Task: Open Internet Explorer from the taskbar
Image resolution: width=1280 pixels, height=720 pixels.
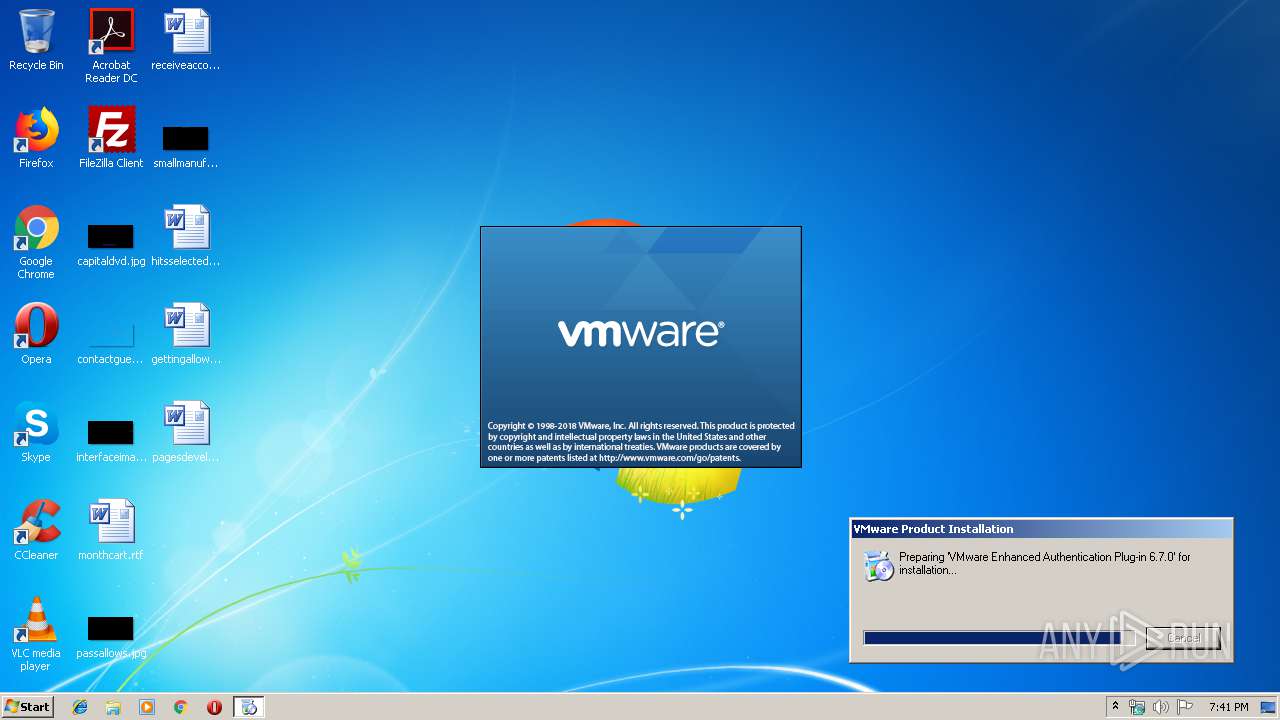Action: (80, 707)
